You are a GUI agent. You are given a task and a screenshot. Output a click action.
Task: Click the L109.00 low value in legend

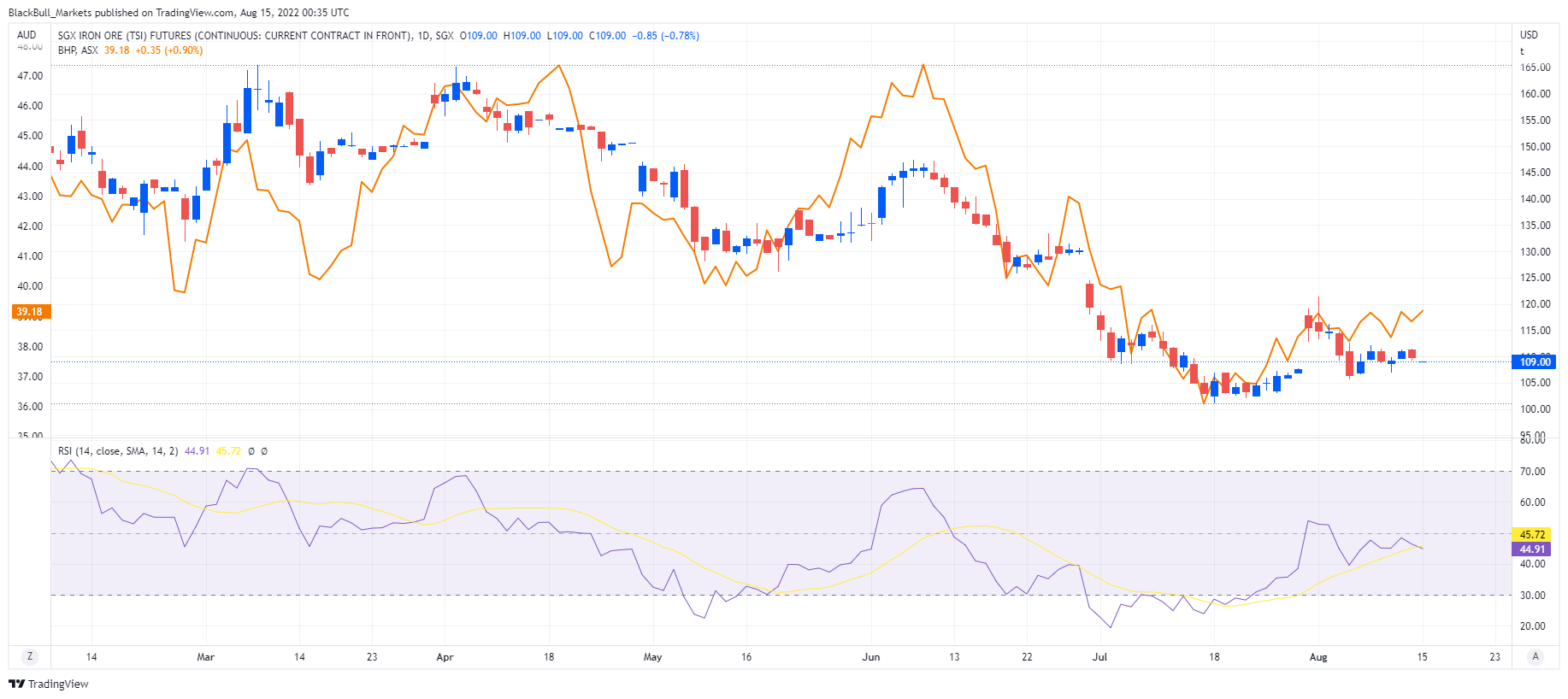pyautogui.click(x=565, y=36)
